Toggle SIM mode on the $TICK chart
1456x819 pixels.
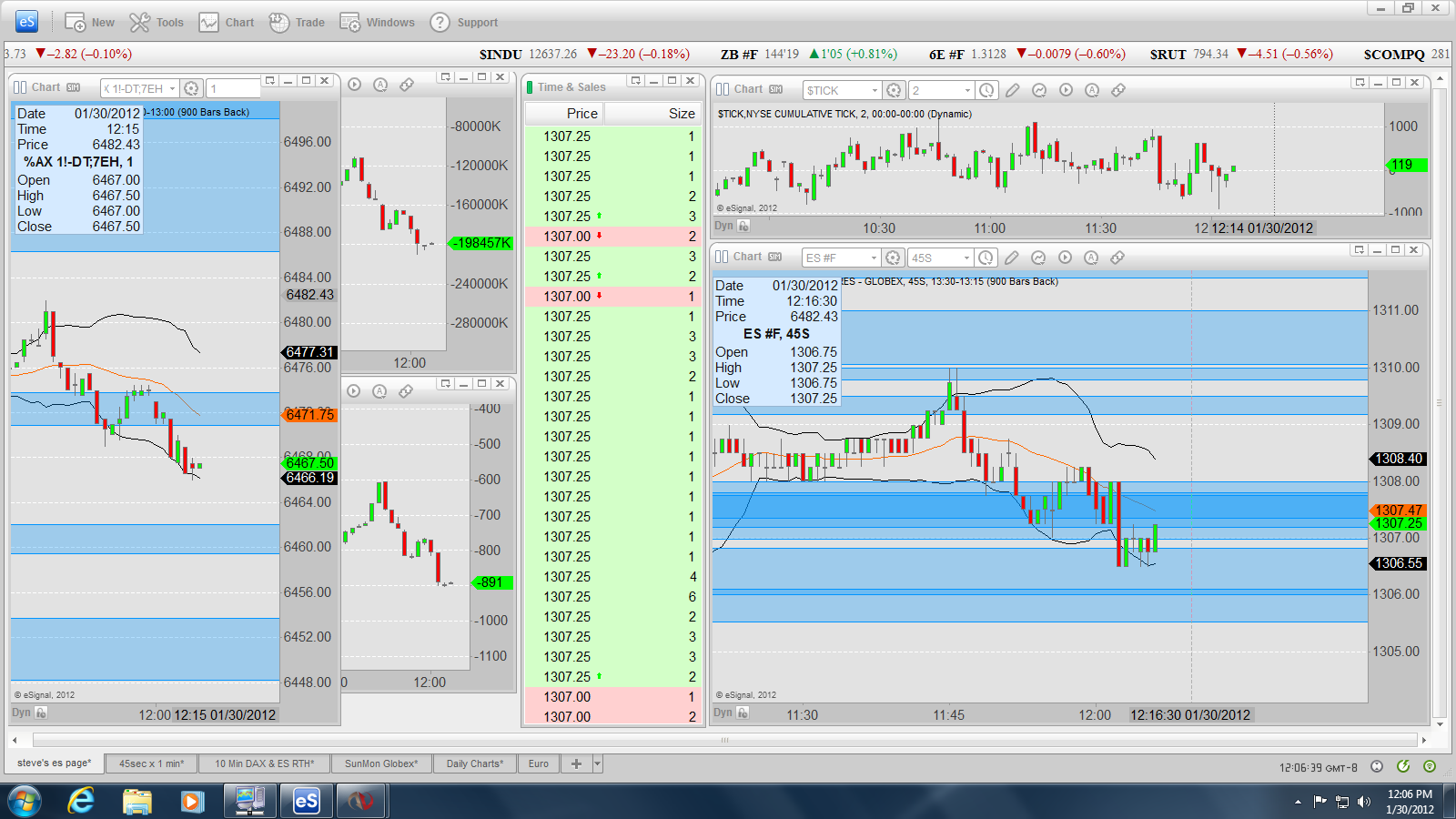[x=775, y=89]
